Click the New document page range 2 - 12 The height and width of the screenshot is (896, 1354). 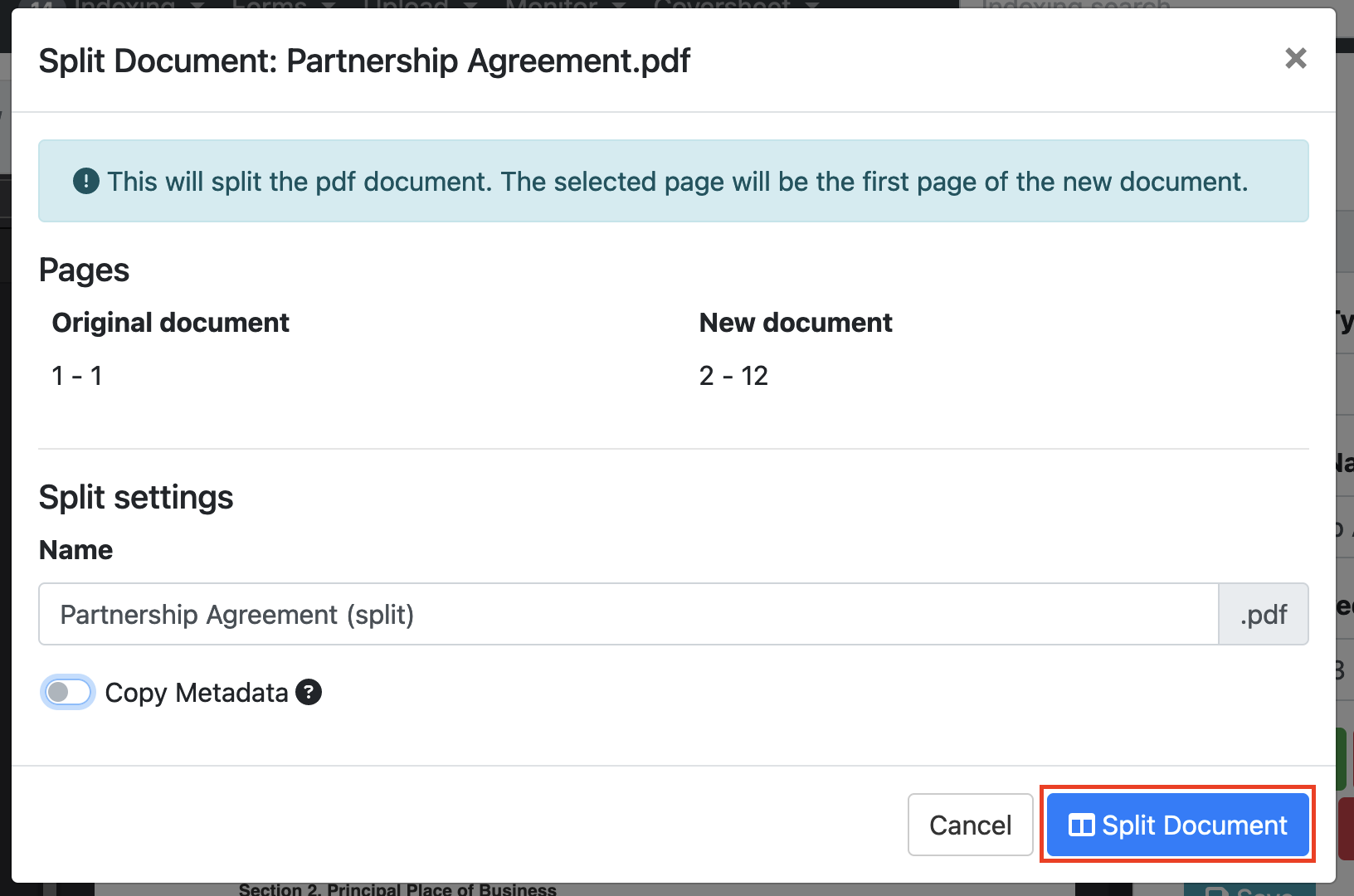tap(733, 376)
